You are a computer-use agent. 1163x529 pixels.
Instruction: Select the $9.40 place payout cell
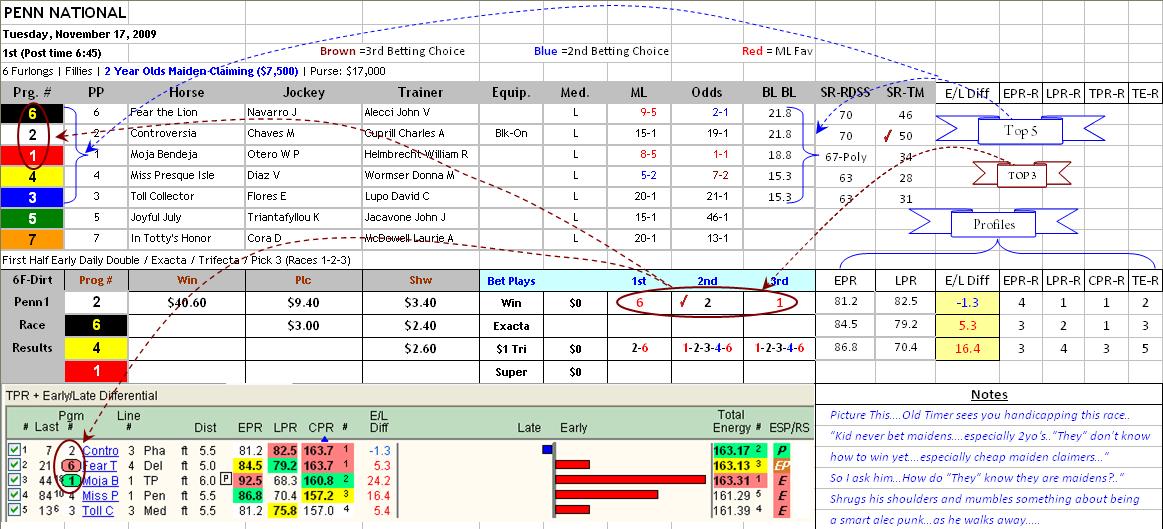coord(303,303)
